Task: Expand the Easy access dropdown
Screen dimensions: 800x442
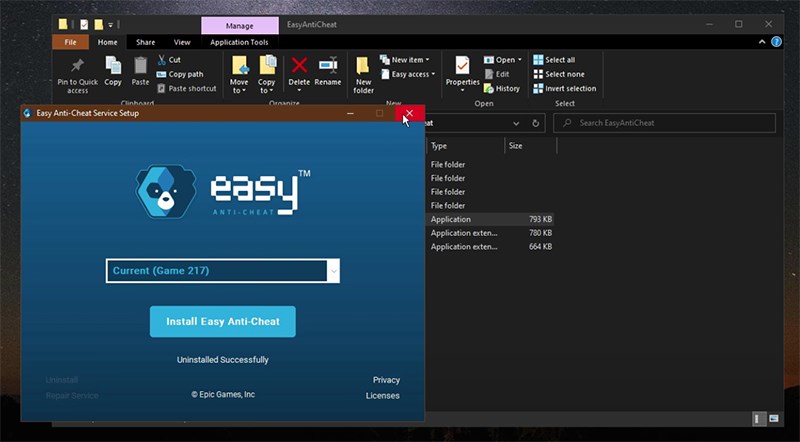Action: click(x=408, y=74)
